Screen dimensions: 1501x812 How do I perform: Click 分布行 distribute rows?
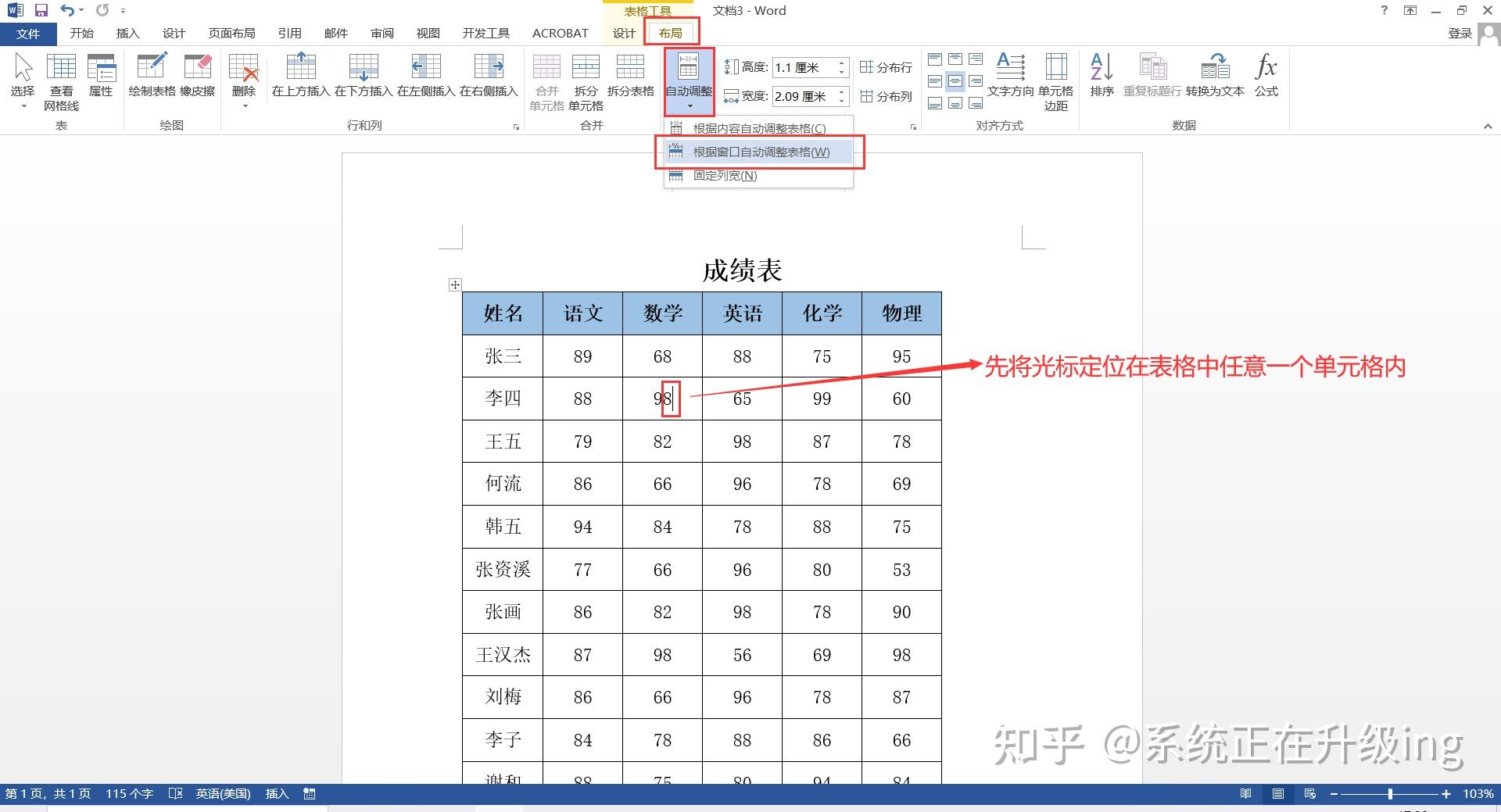886,67
